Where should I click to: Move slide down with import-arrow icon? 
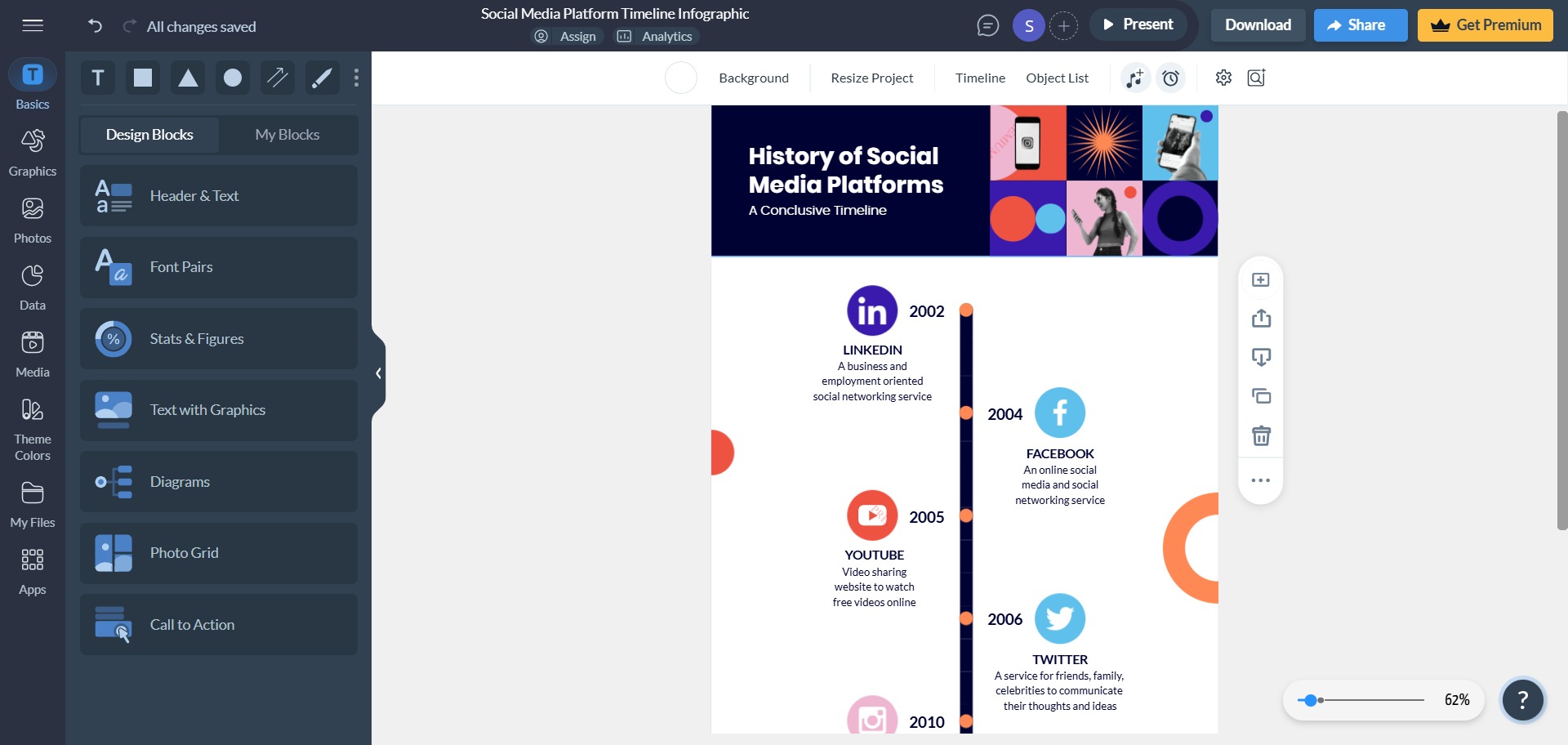(x=1261, y=357)
